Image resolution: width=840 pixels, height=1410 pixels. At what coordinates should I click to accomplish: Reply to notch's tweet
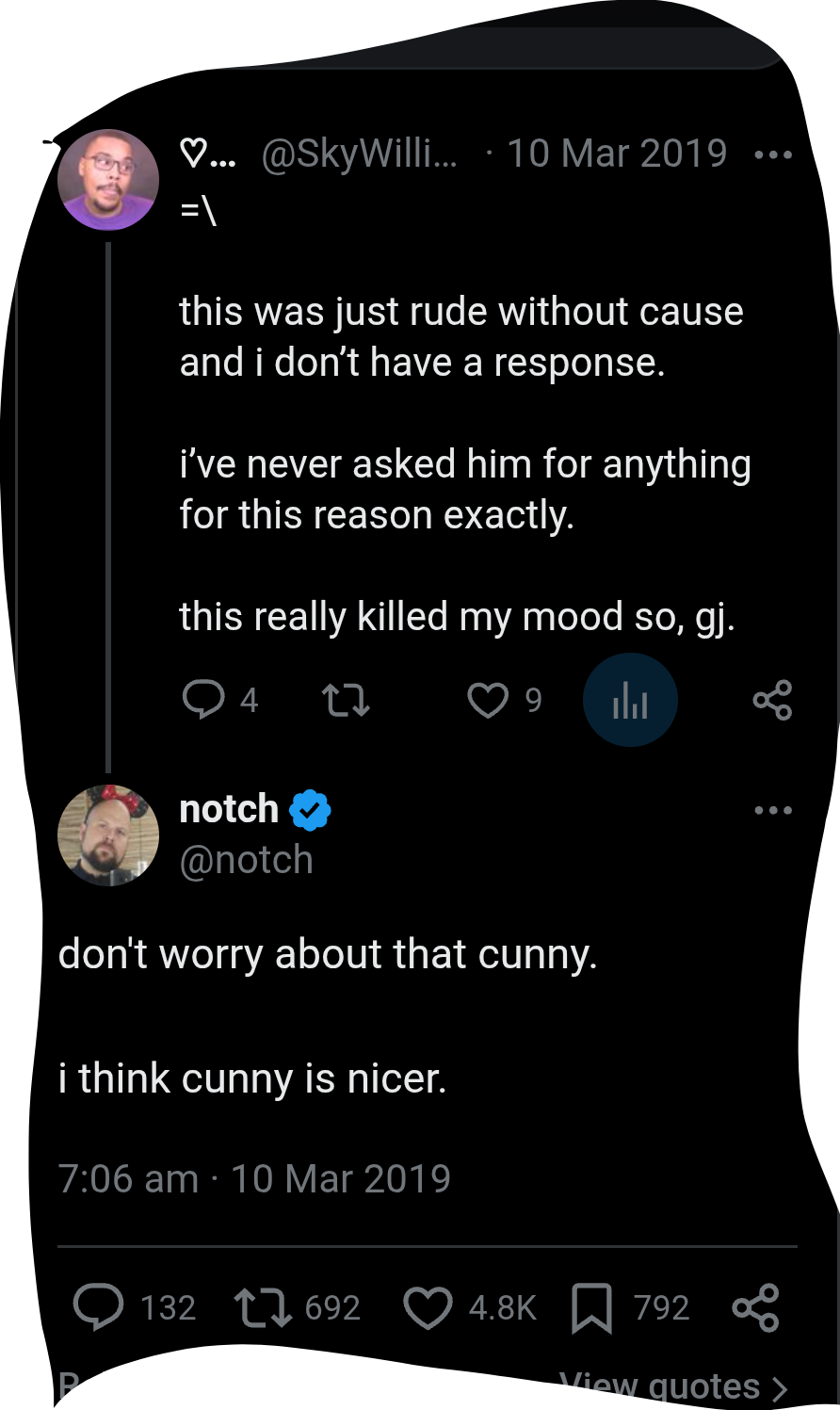coord(99,1307)
